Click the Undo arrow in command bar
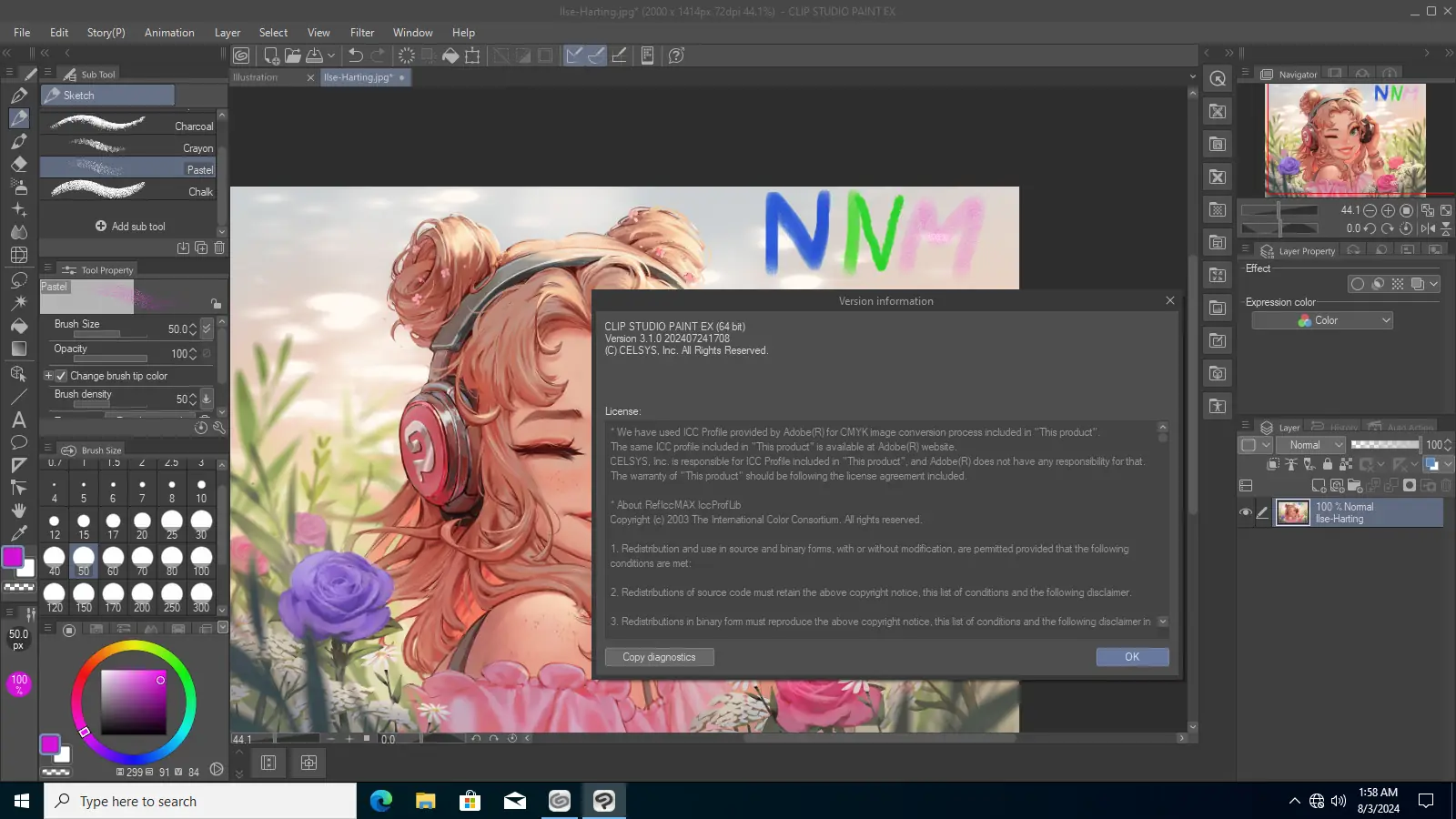Viewport: 1456px width, 819px height. pos(356,56)
